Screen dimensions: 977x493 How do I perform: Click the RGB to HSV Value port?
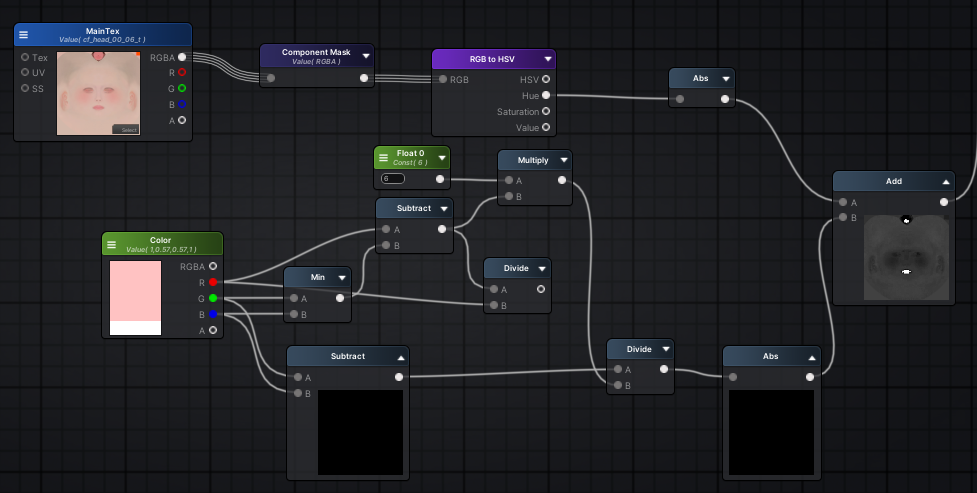click(x=546, y=127)
